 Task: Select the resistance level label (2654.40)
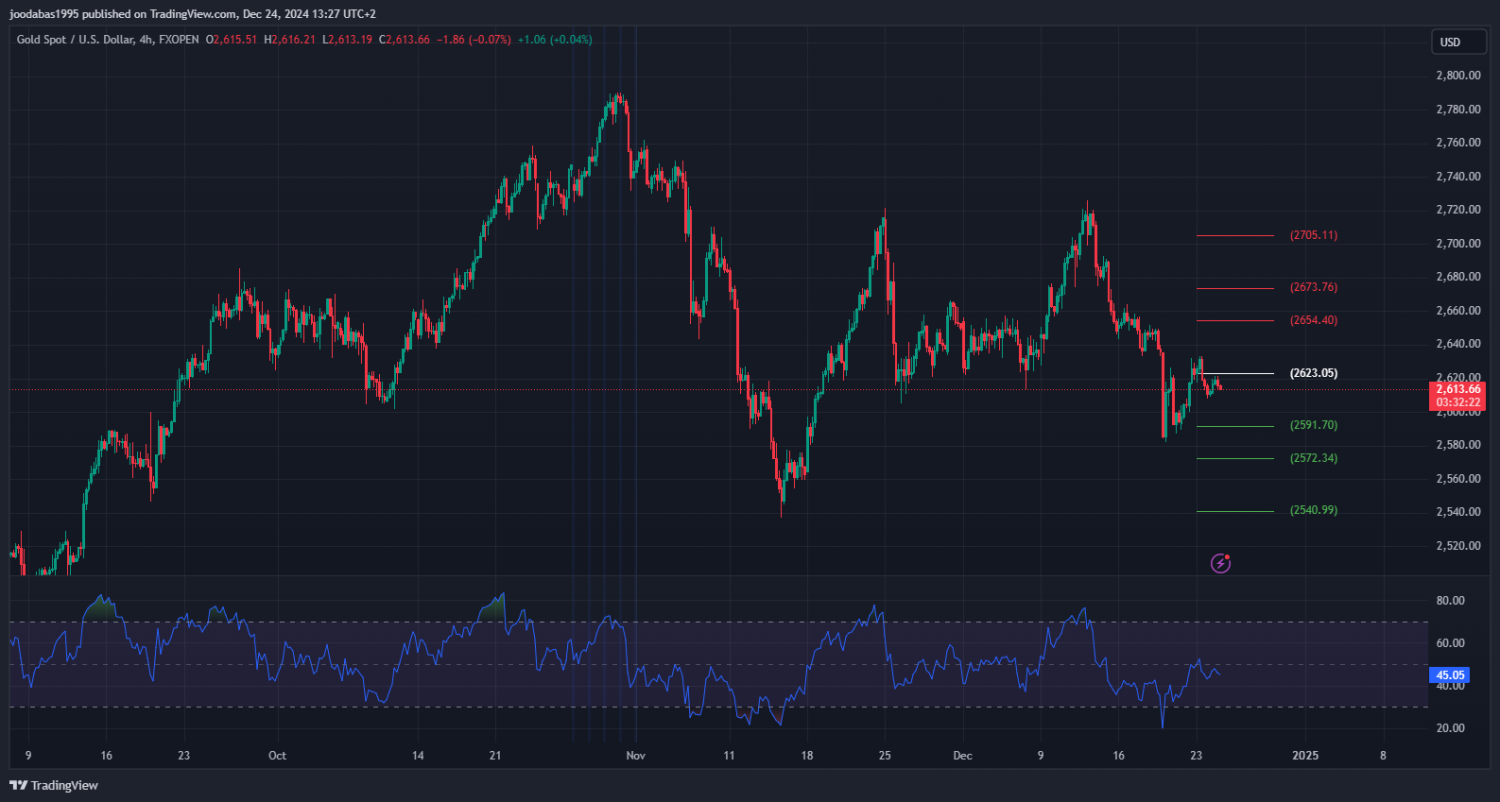[1313, 320]
